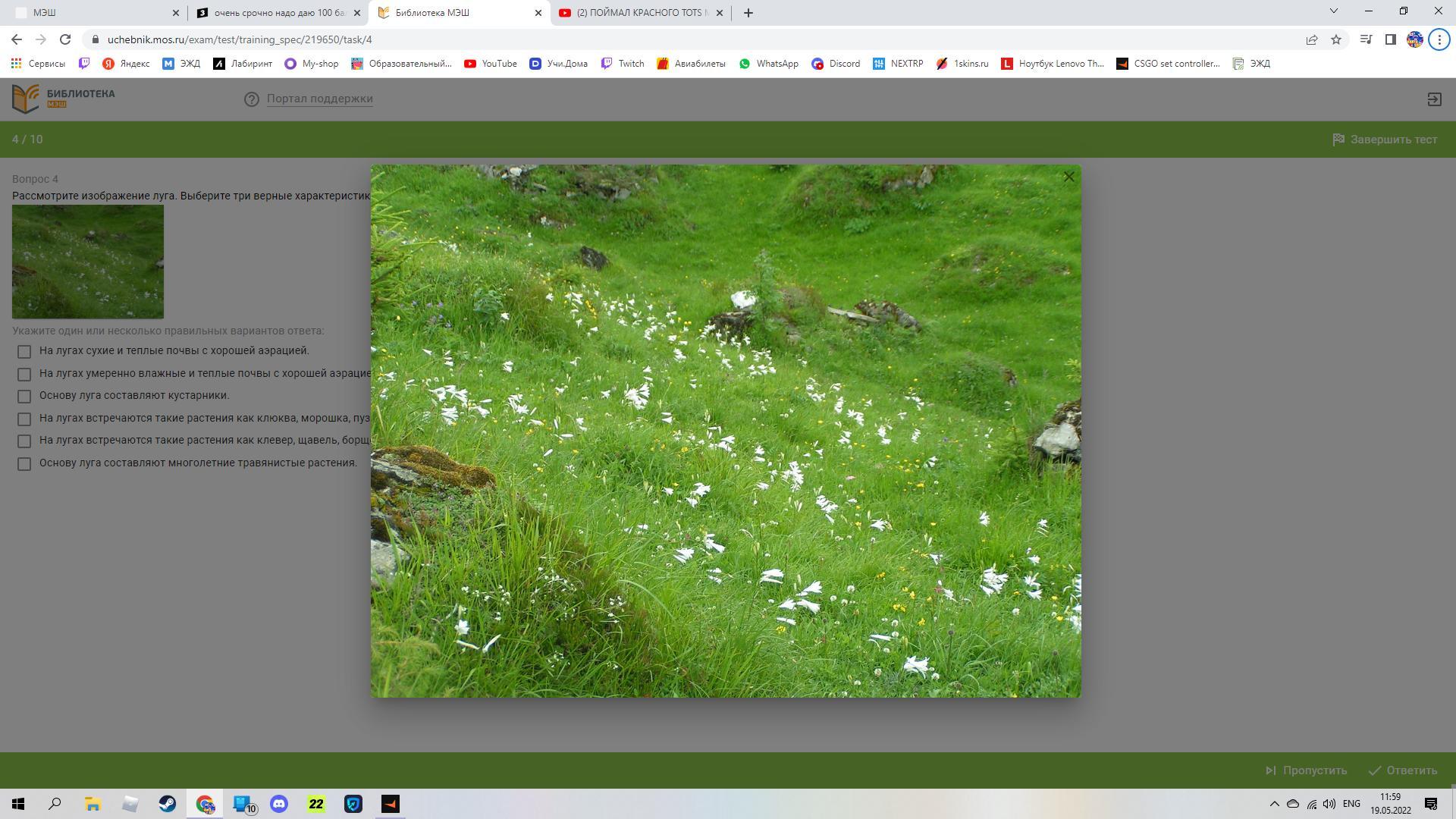The image size is (1456, 819).
Task: Open the browser side panel icon
Action: tap(1390, 39)
